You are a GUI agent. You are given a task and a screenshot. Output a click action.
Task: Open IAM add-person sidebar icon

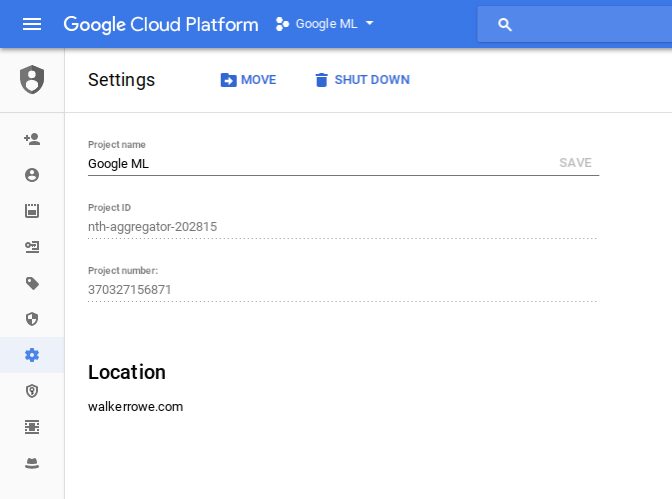point(32,139)
